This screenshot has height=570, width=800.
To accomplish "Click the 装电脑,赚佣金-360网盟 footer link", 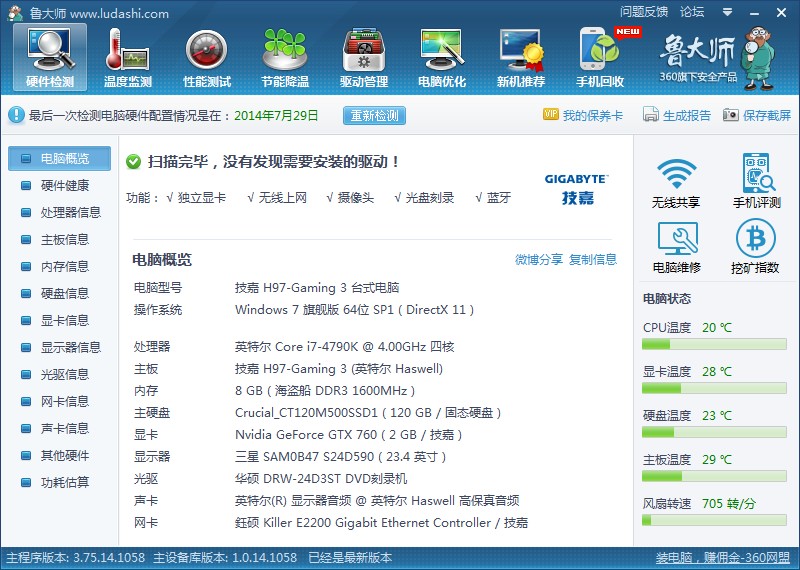I will pyautogui.click(x=722, y=557).
